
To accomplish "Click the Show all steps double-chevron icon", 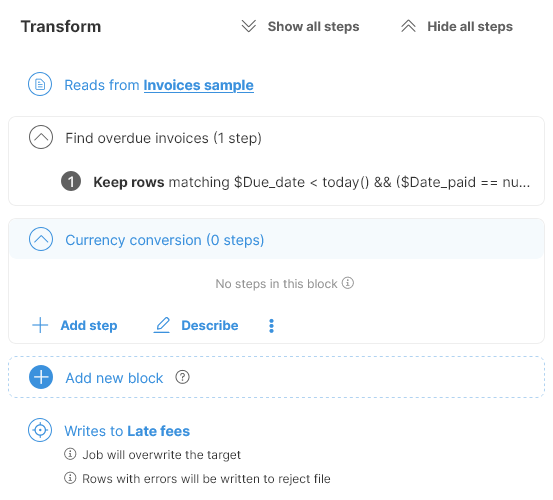I will 249,26.
